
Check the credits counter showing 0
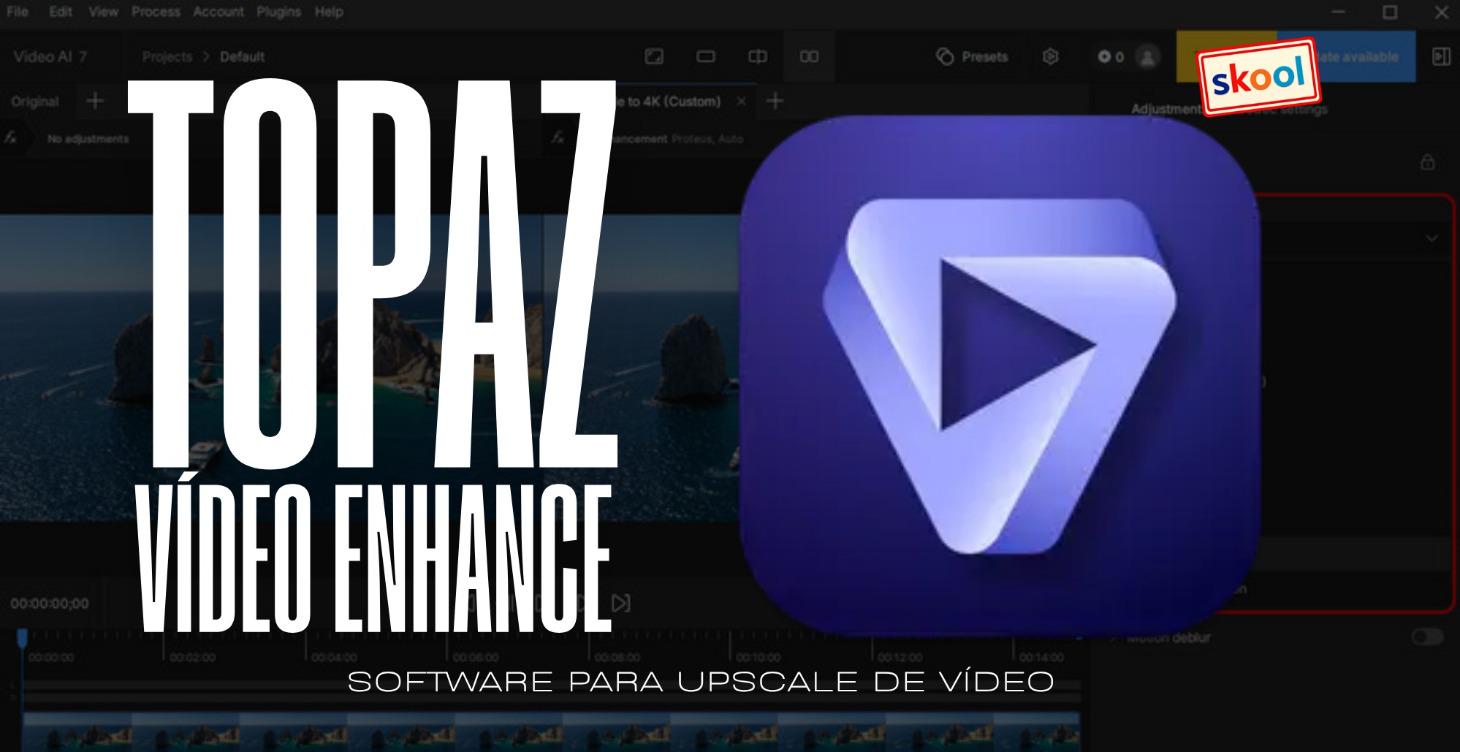(x=1111, y=57)
